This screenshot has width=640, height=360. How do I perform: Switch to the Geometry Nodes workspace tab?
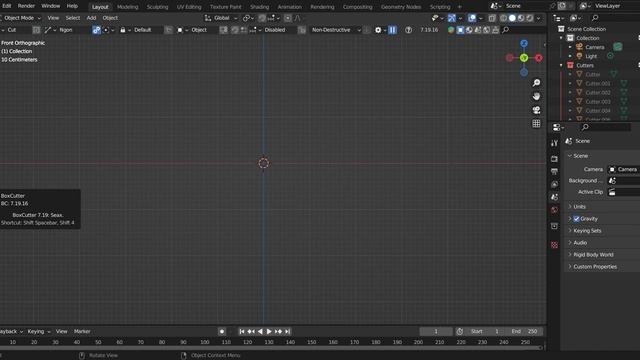[400, 7]
